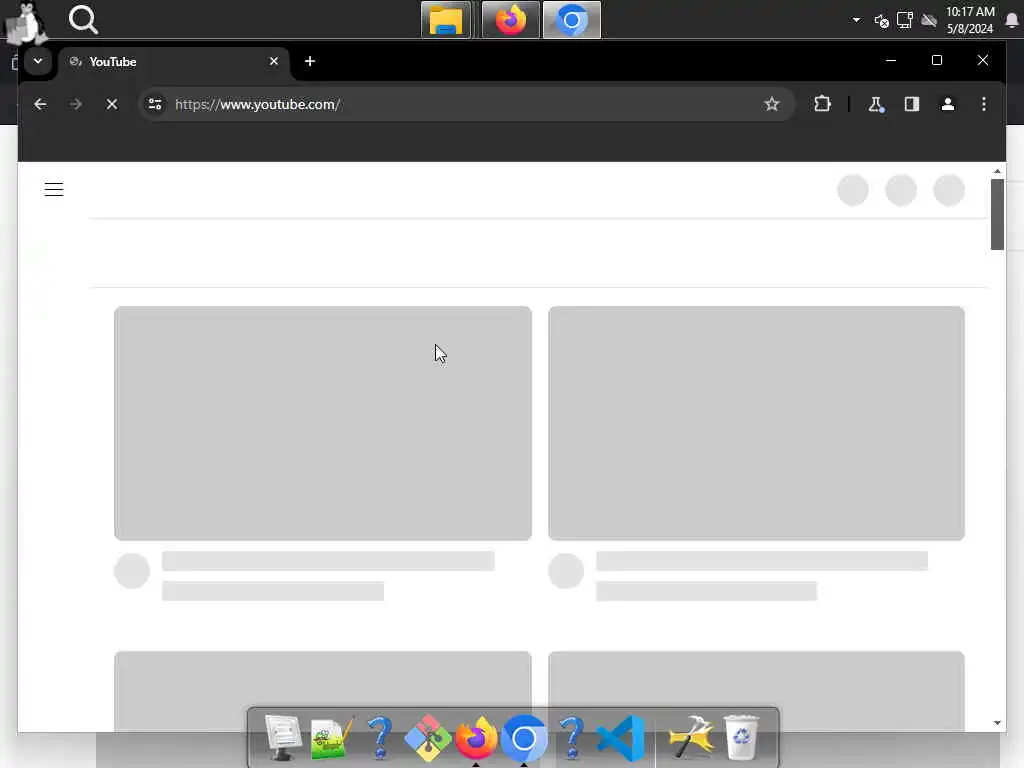Switch to Chromium in top panel
The height and width of the screenshot is (768, 1024).
[x=571, y=20]
